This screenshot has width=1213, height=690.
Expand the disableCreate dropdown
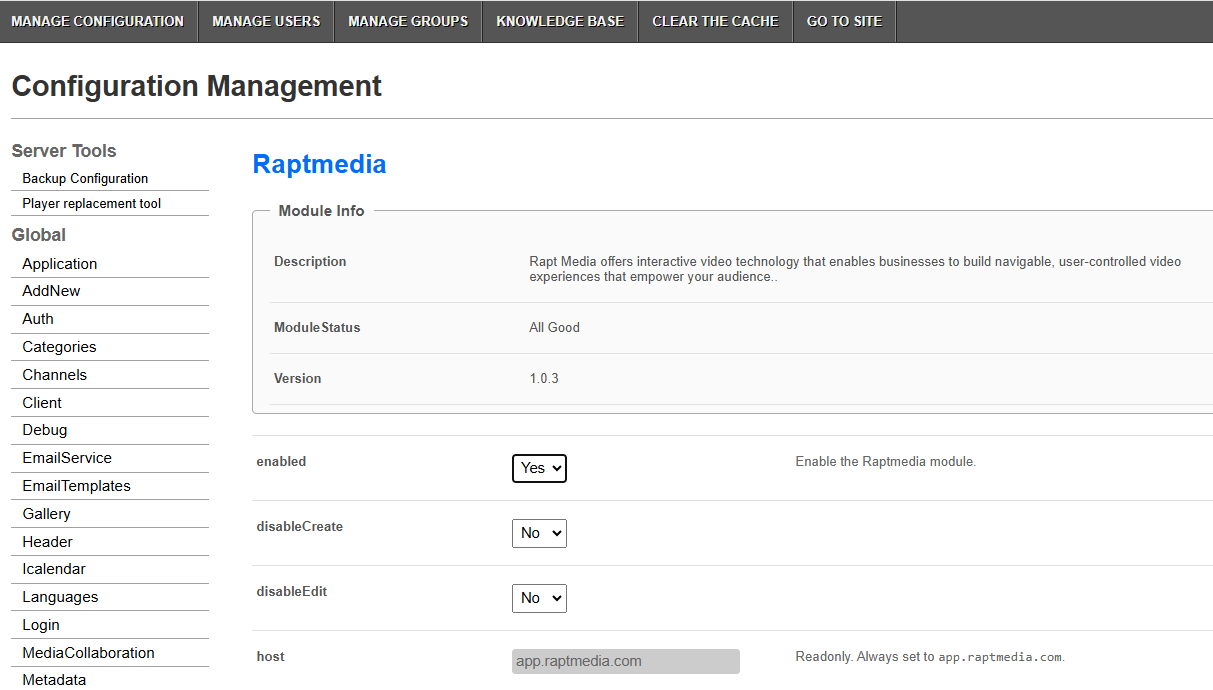point(539,533)
